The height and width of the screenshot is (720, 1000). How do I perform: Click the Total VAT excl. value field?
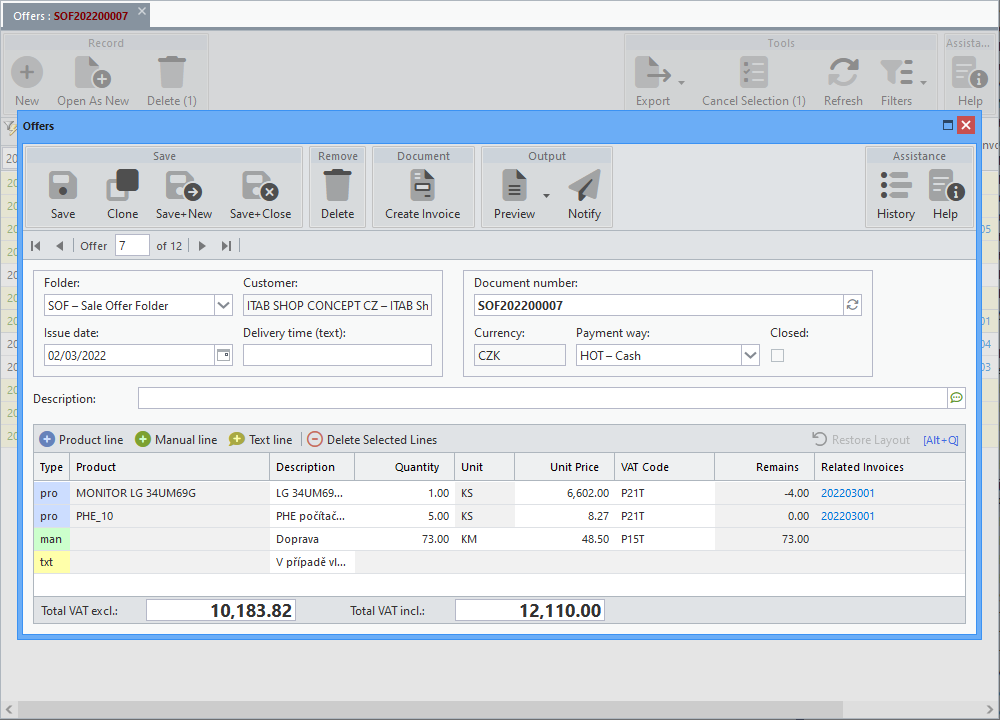(221, 610)
